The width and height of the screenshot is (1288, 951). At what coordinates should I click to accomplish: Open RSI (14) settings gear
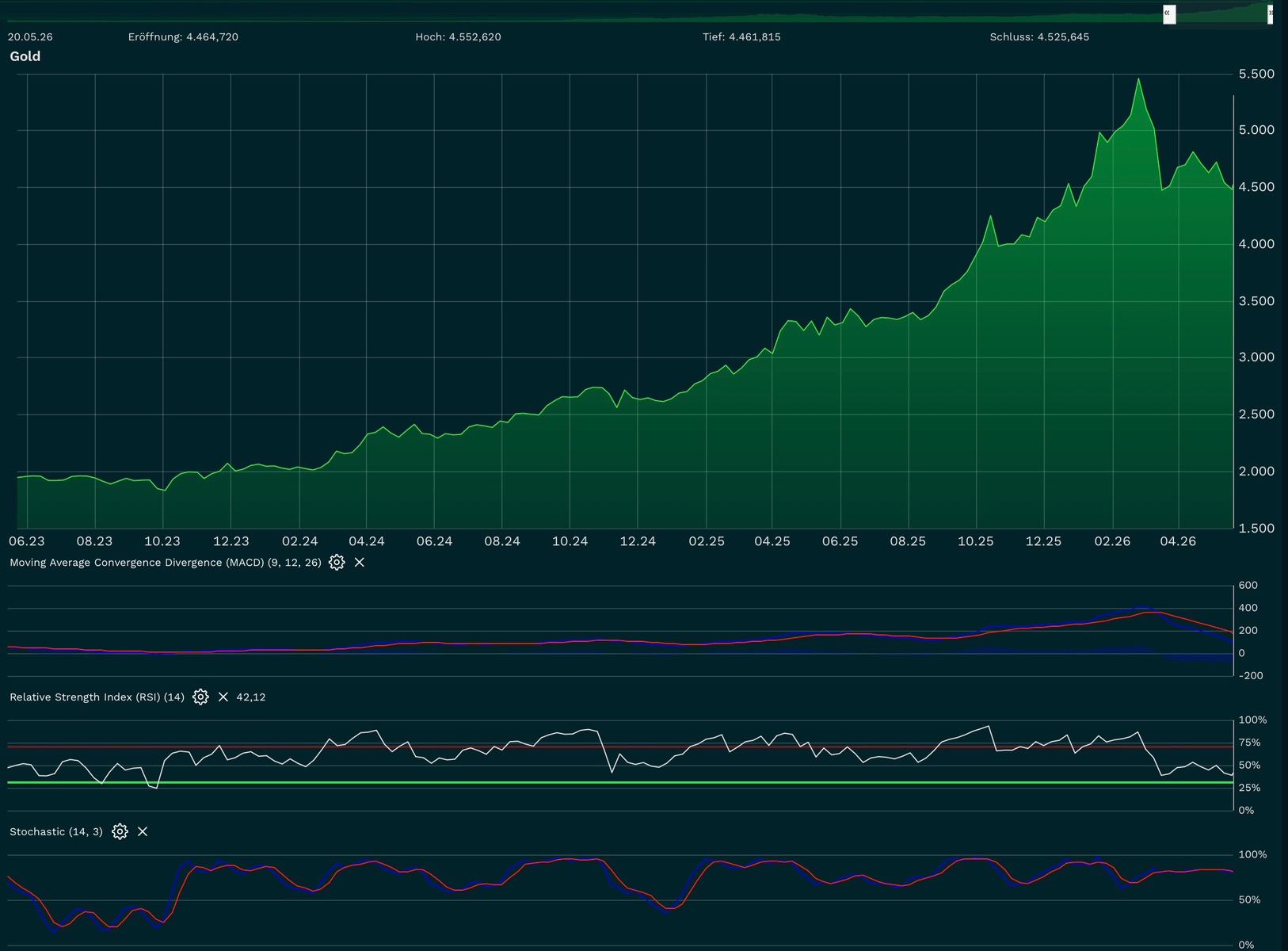click(x=200, y=697)
